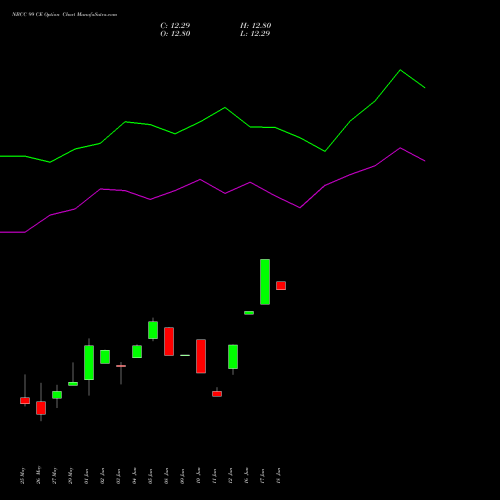Screen dimensions: 500x500
Task: Click the 03 Jun date label
Action: tap(118, 476)
